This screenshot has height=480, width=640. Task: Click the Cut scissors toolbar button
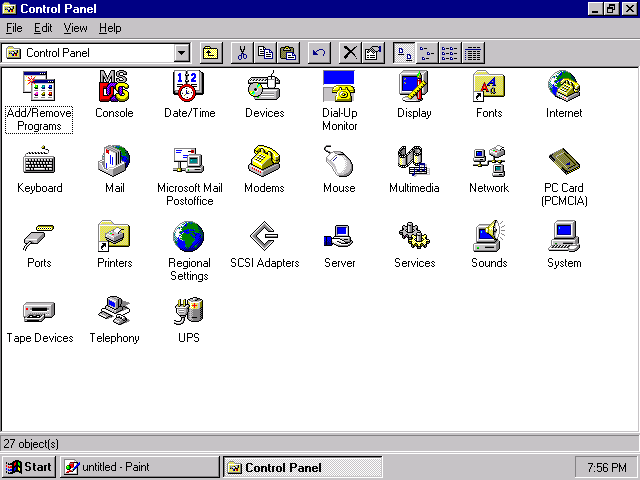pos(242,53)
